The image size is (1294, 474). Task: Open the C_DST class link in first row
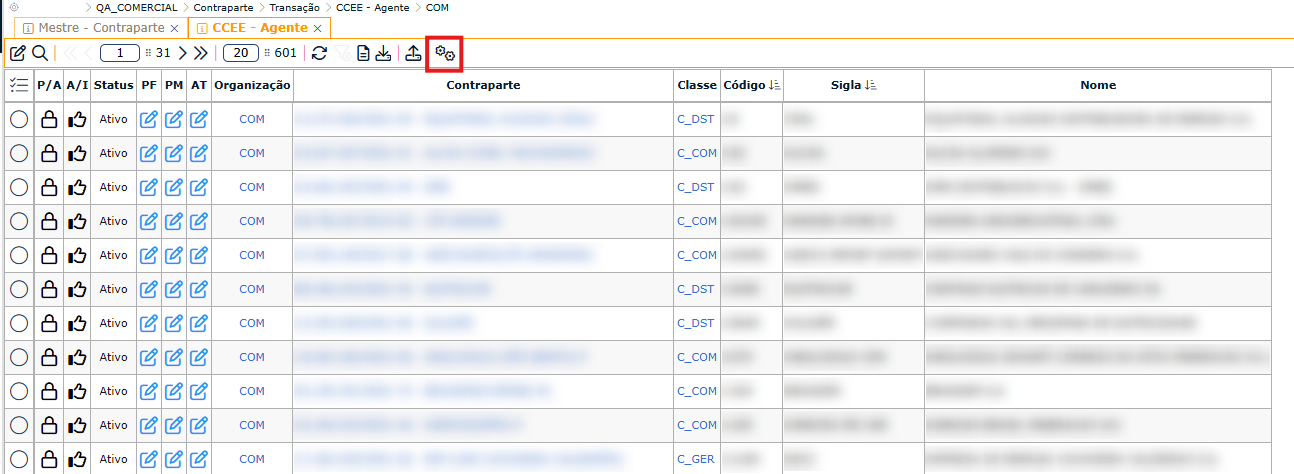click(696, 120)
